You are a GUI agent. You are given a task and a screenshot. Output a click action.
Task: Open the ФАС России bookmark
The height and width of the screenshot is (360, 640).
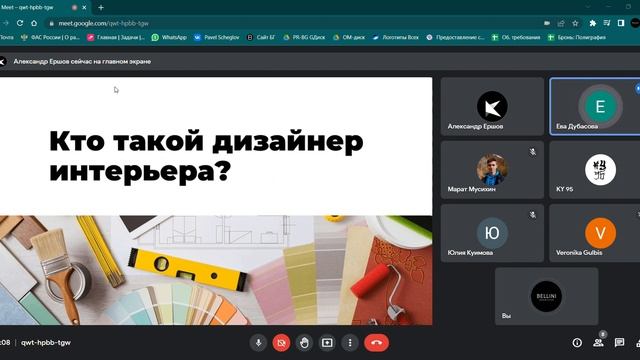point(50,37)
